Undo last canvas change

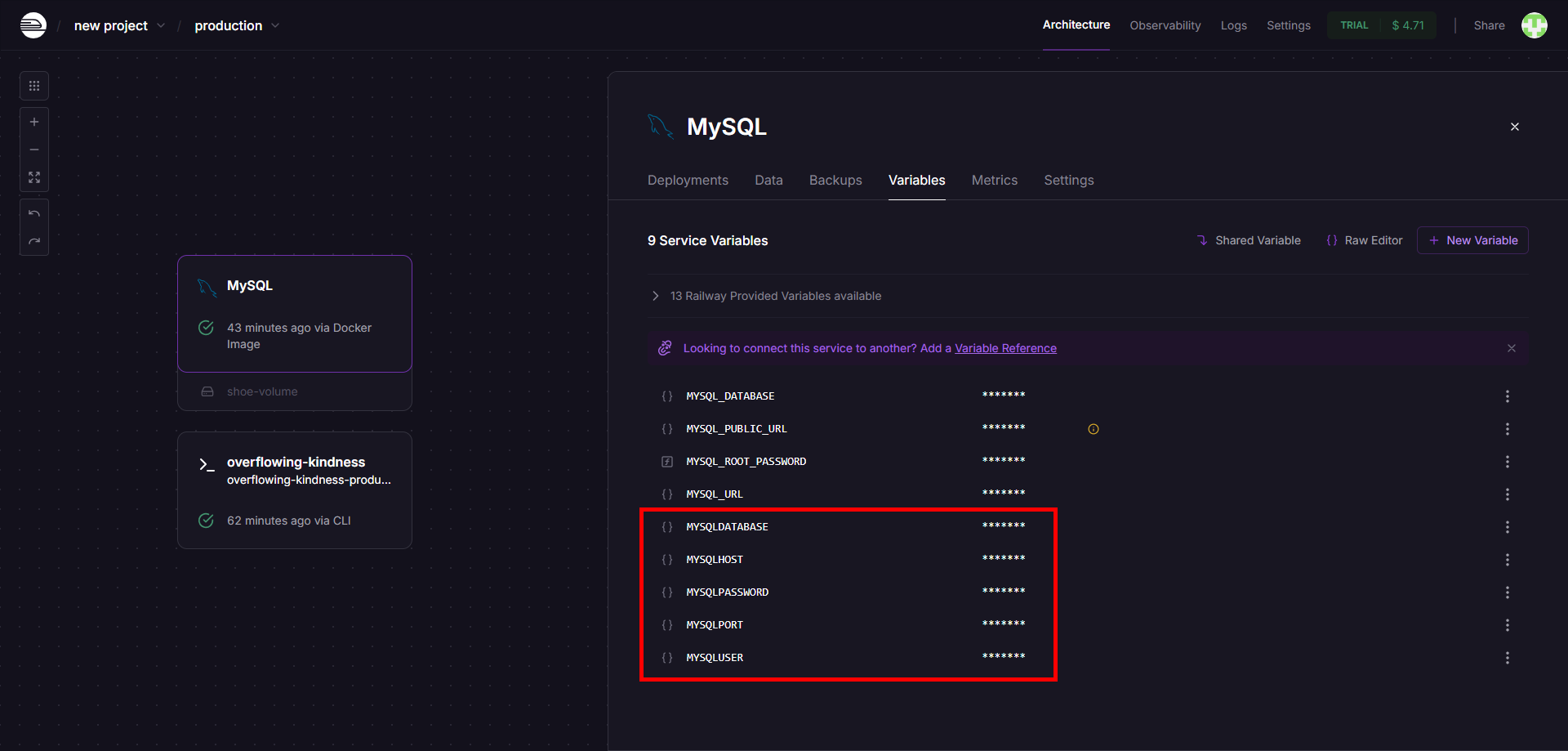click(x=34, y=213)
